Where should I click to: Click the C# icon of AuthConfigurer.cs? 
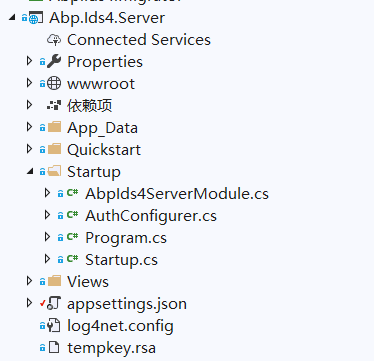tap(72, 215)
